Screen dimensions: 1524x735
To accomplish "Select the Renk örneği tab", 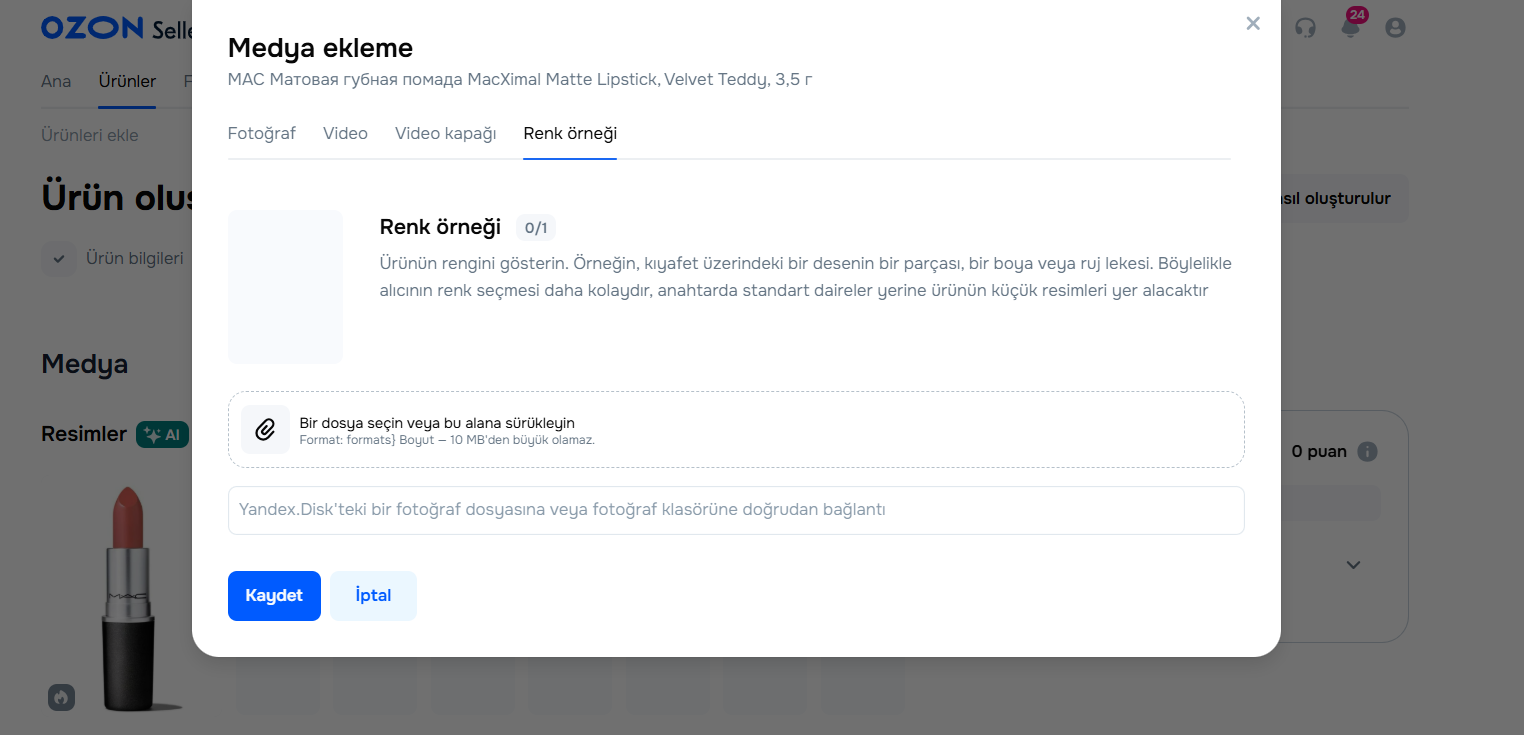I will (x=570, y=133).
